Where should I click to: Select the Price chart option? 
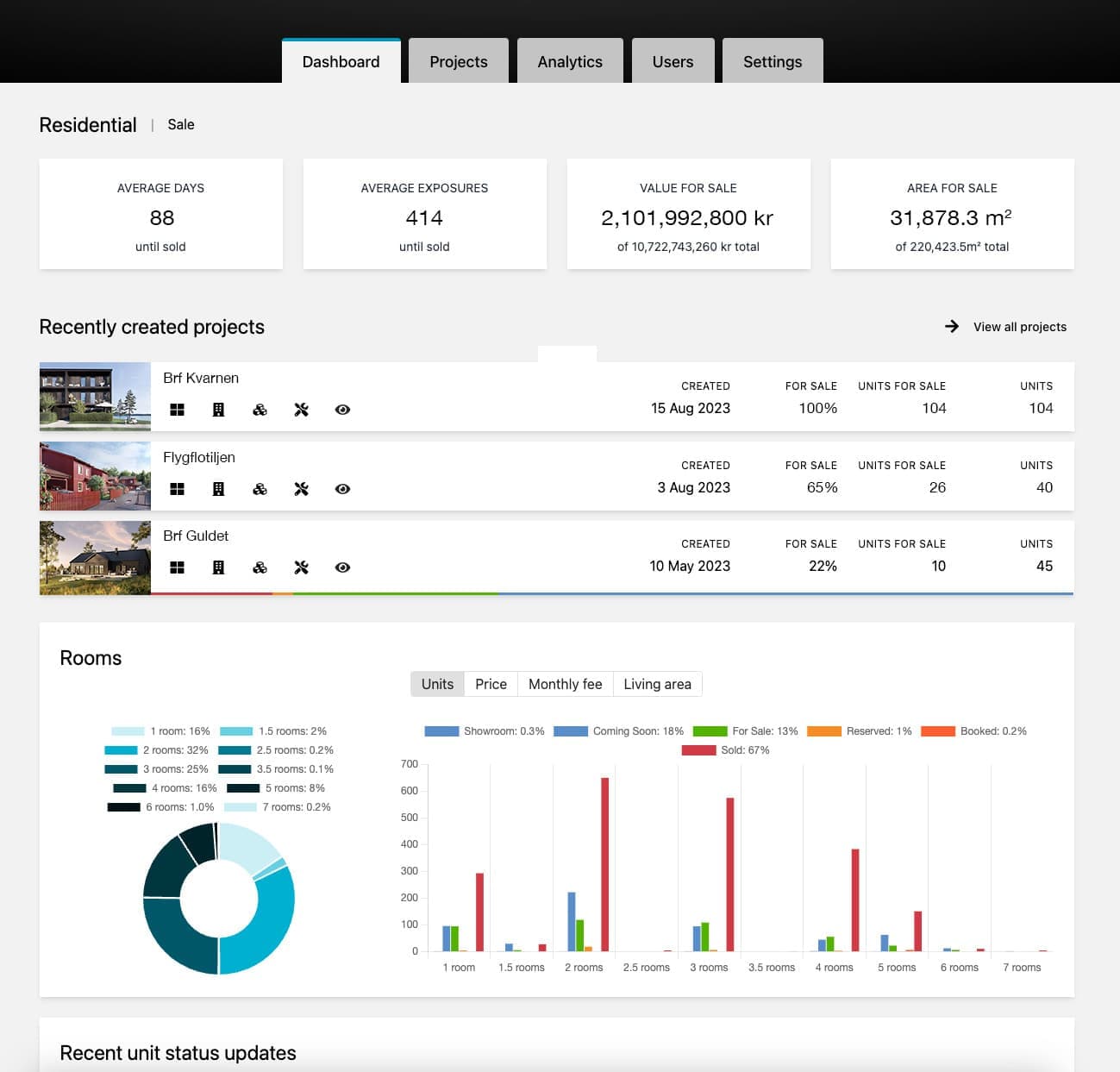pos(491,684)
